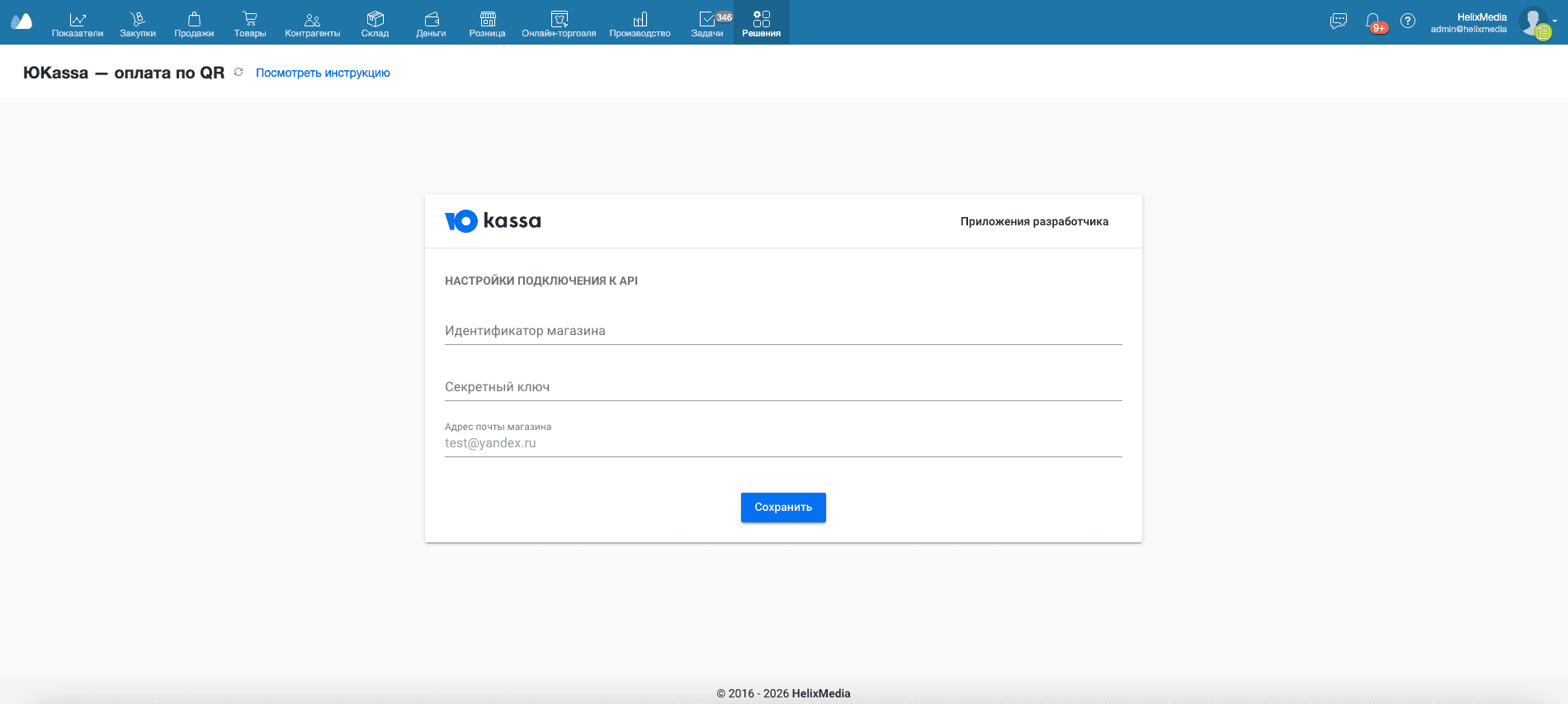Open the Деньги money section
The image size is (1568, 704).
[431, 24]
